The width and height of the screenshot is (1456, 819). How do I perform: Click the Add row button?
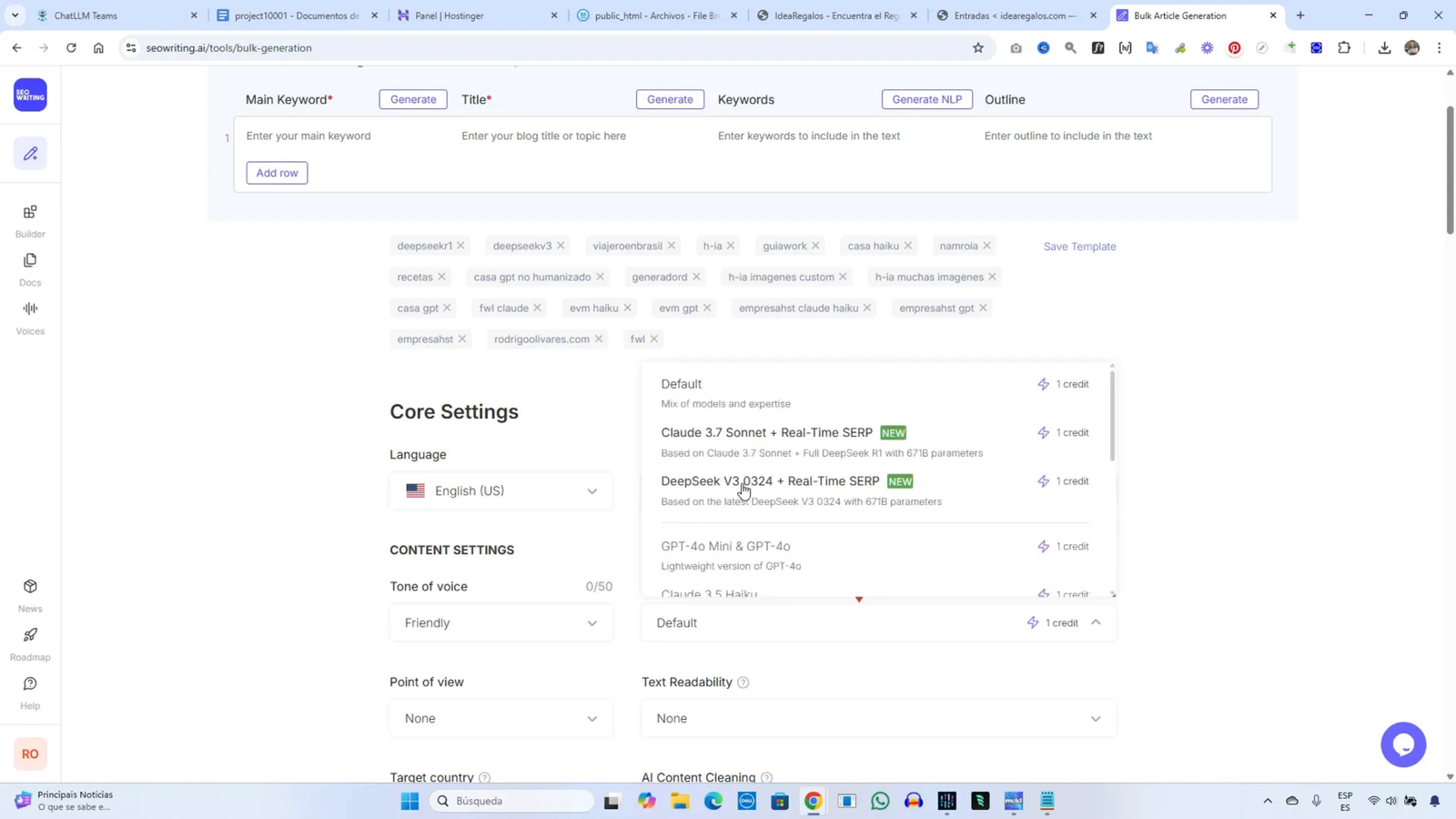coord(277,172)
